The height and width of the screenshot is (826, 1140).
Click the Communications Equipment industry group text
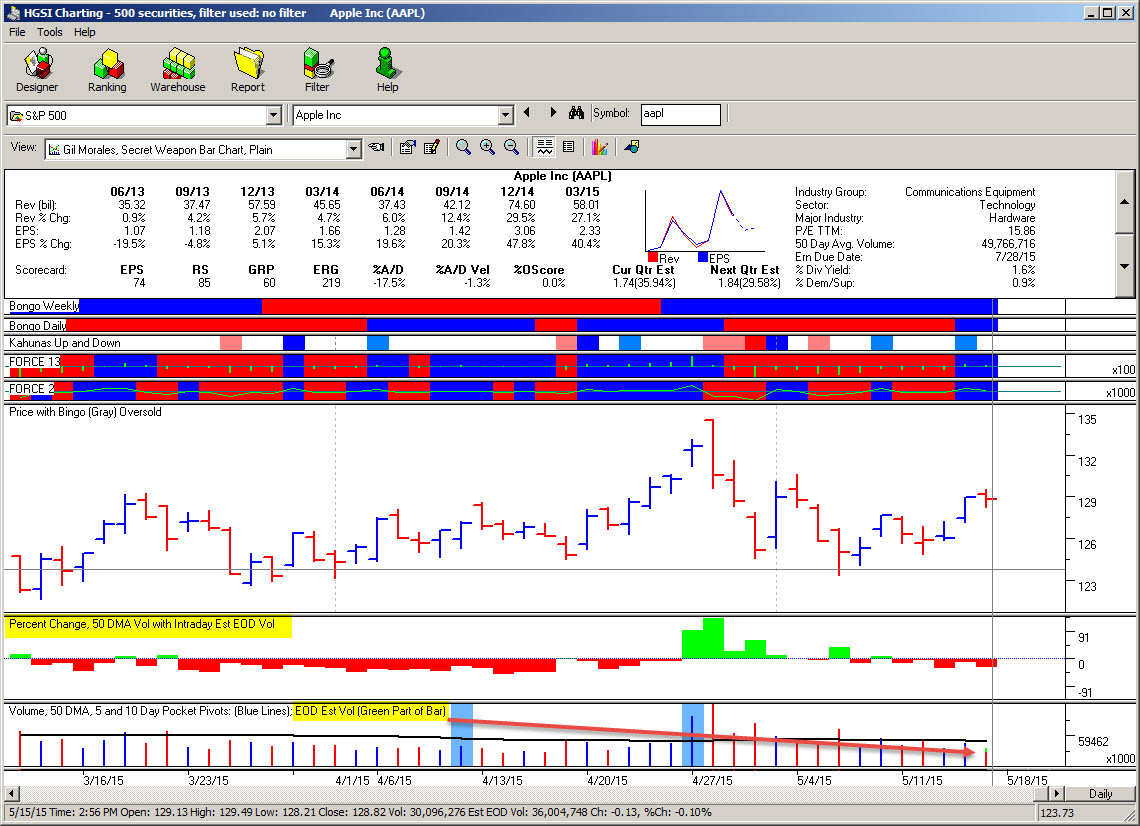coord(970,192)
